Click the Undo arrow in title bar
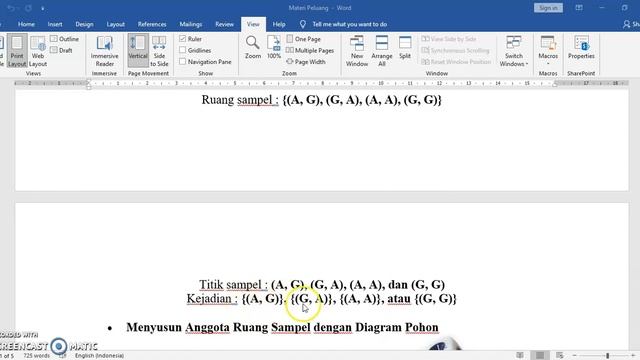The width and height of the screenshot is (640, 360). pyautogui.click(x=11, y=8)
